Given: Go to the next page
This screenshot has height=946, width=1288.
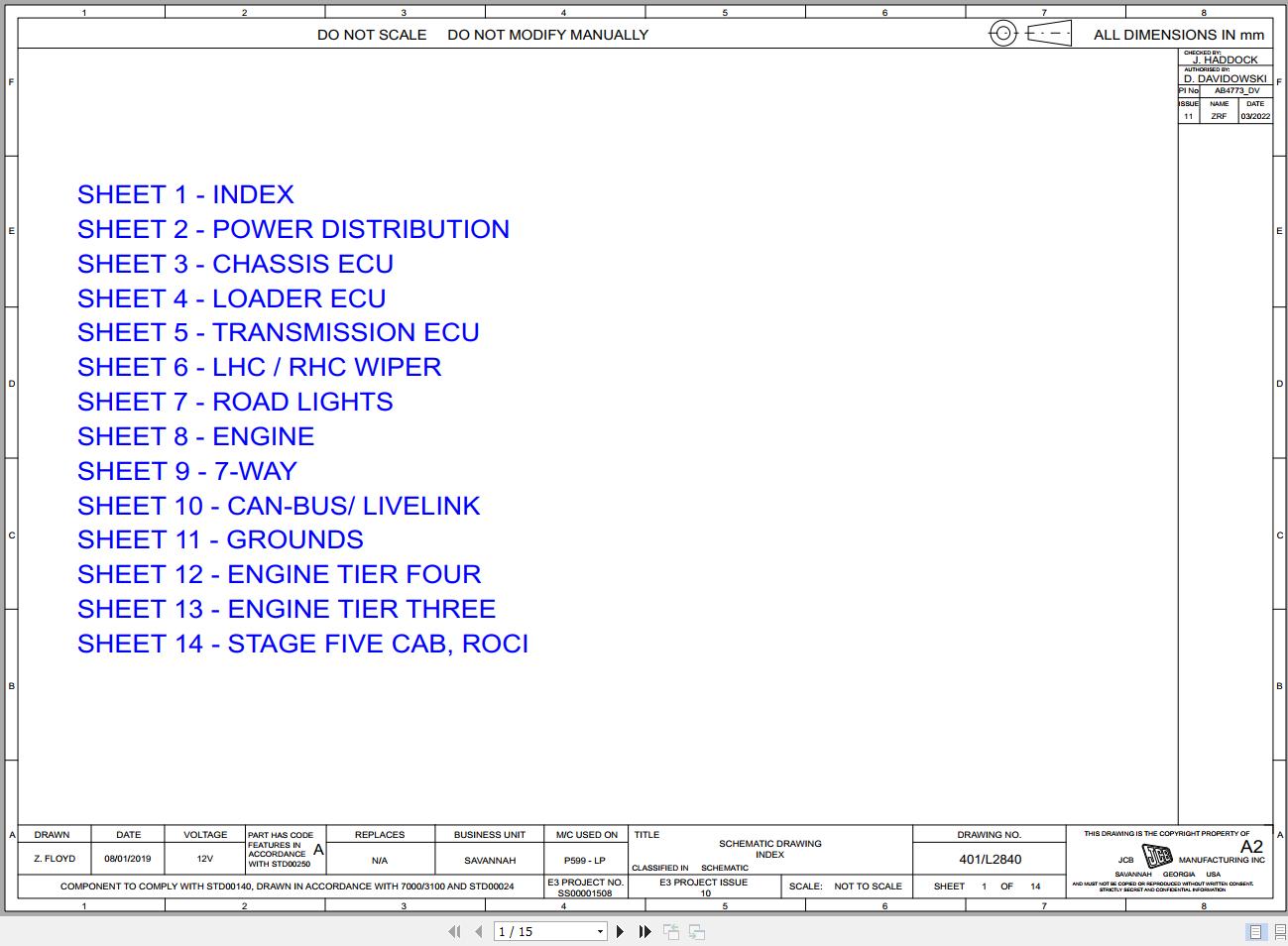Looking at the screenshot, I should click(x=621, y=931).
